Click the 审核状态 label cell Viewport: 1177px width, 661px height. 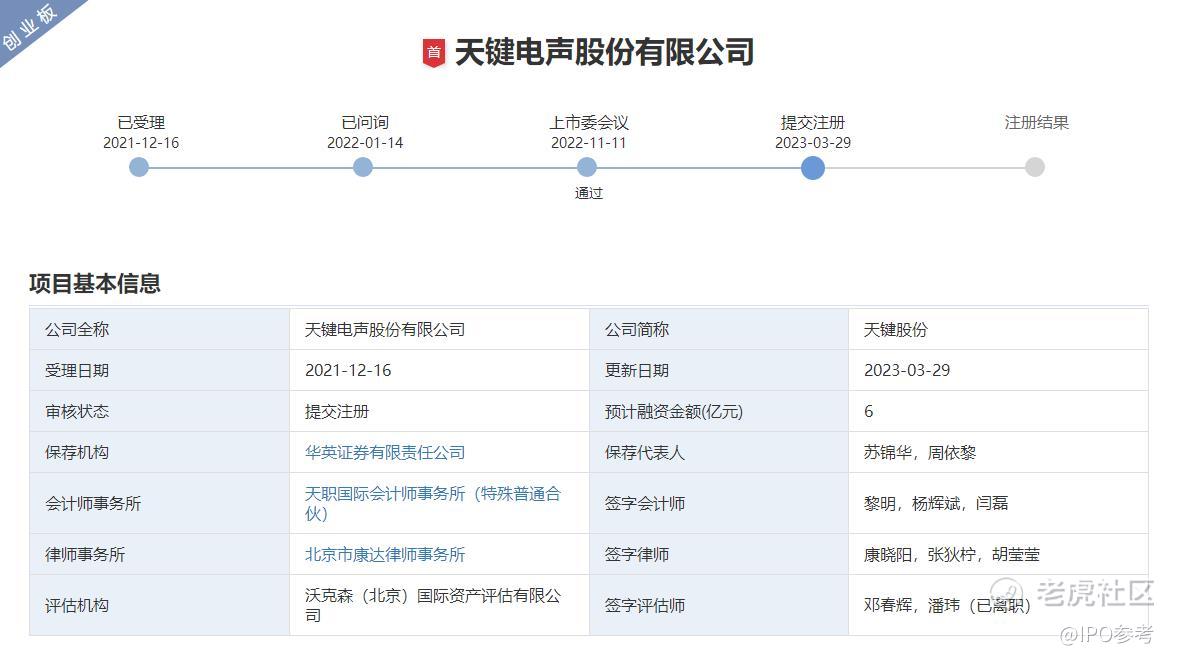click(159, 411)
